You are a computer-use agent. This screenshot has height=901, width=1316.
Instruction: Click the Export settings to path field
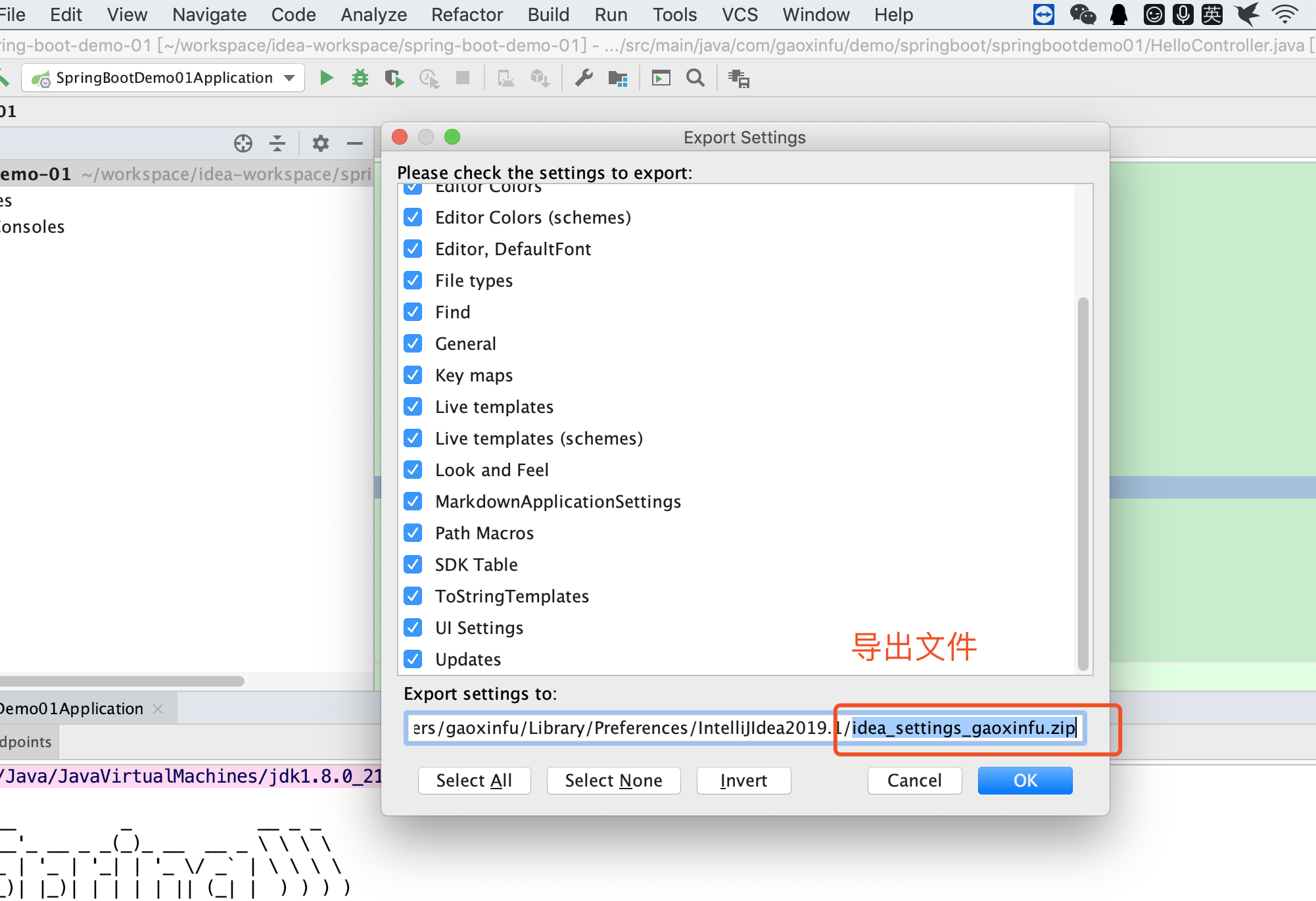click(x=745, y=728)
